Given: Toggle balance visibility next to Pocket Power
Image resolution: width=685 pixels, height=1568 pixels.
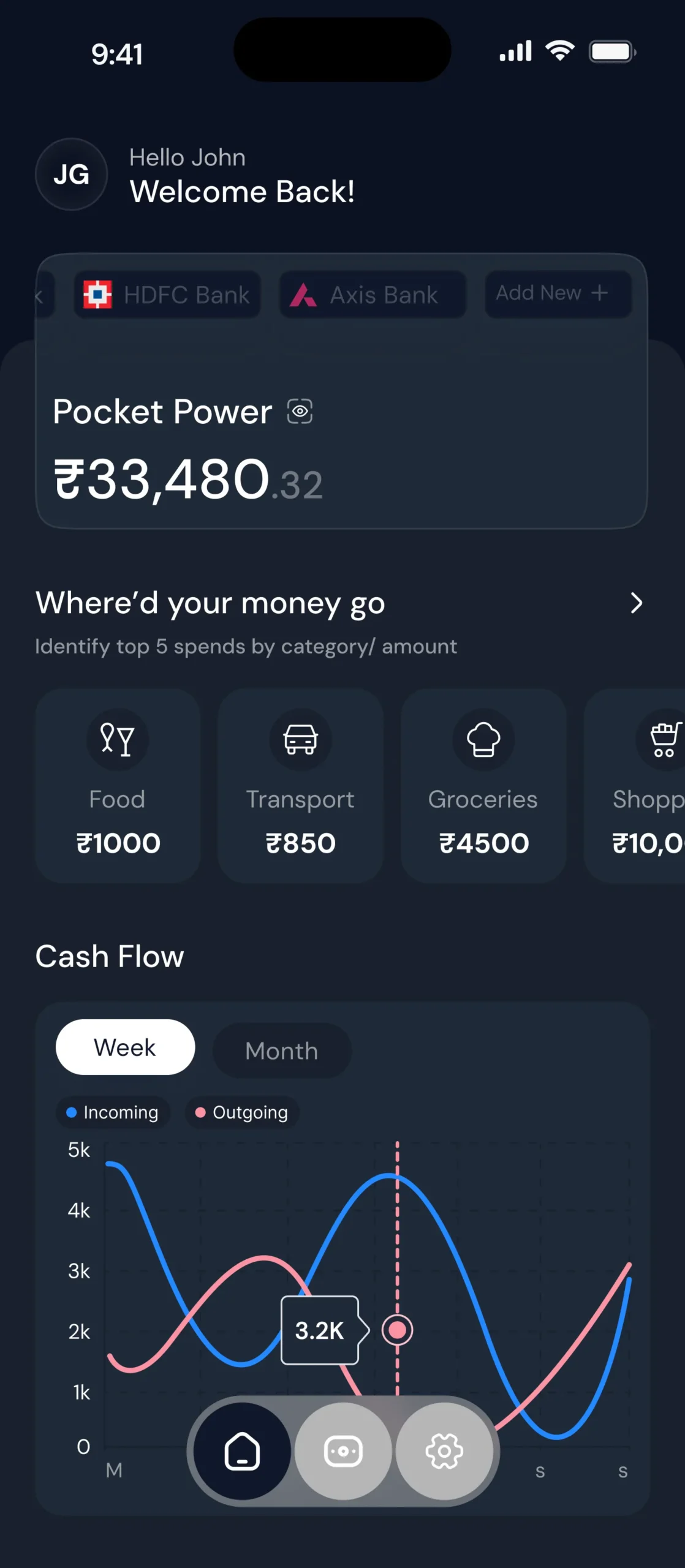Looking at the screenshot, I should pyautogui.click(x=298, y=412).
